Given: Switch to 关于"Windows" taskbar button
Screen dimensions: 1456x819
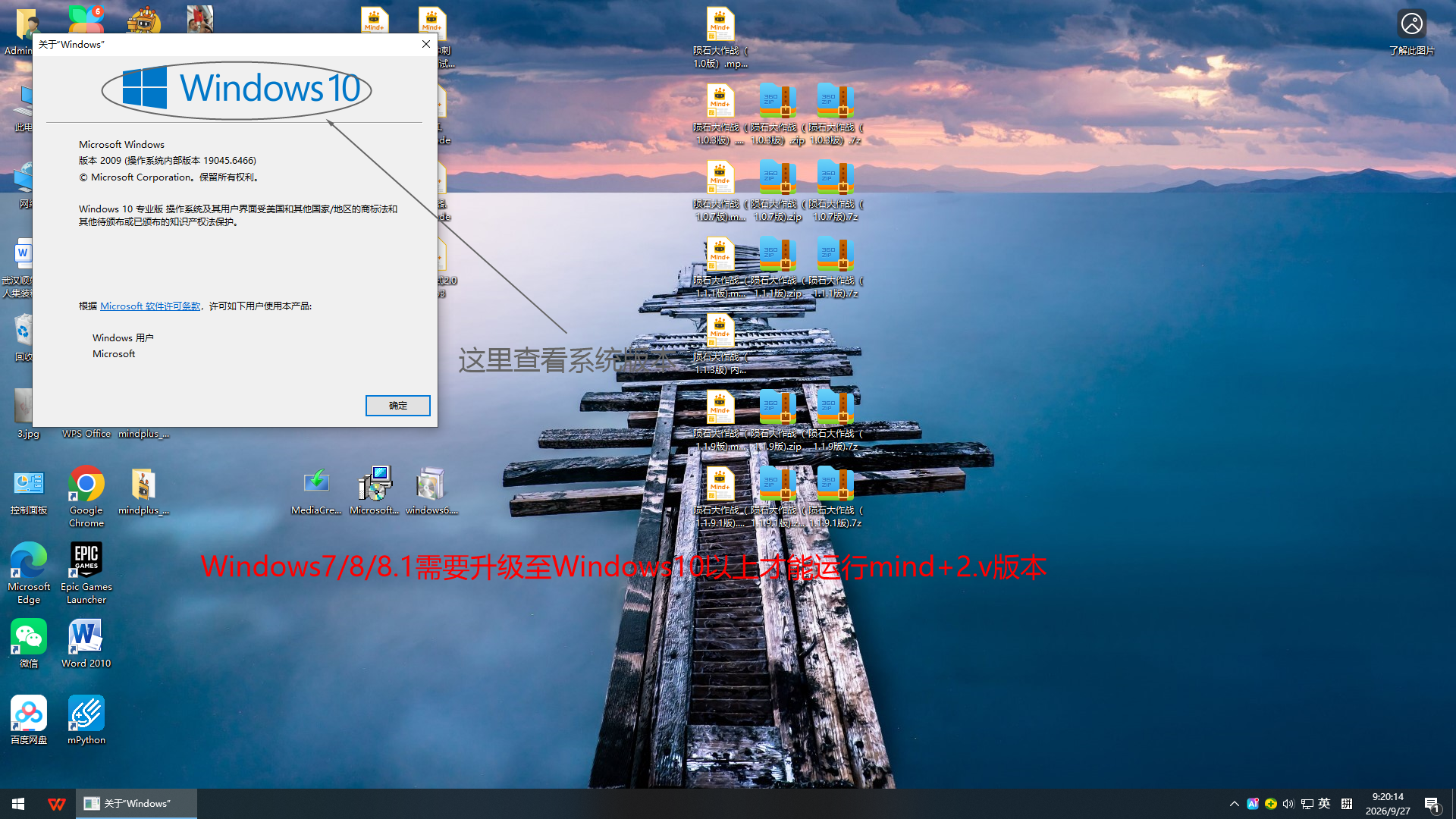Looking at the screenshot, I should (136, 804).
